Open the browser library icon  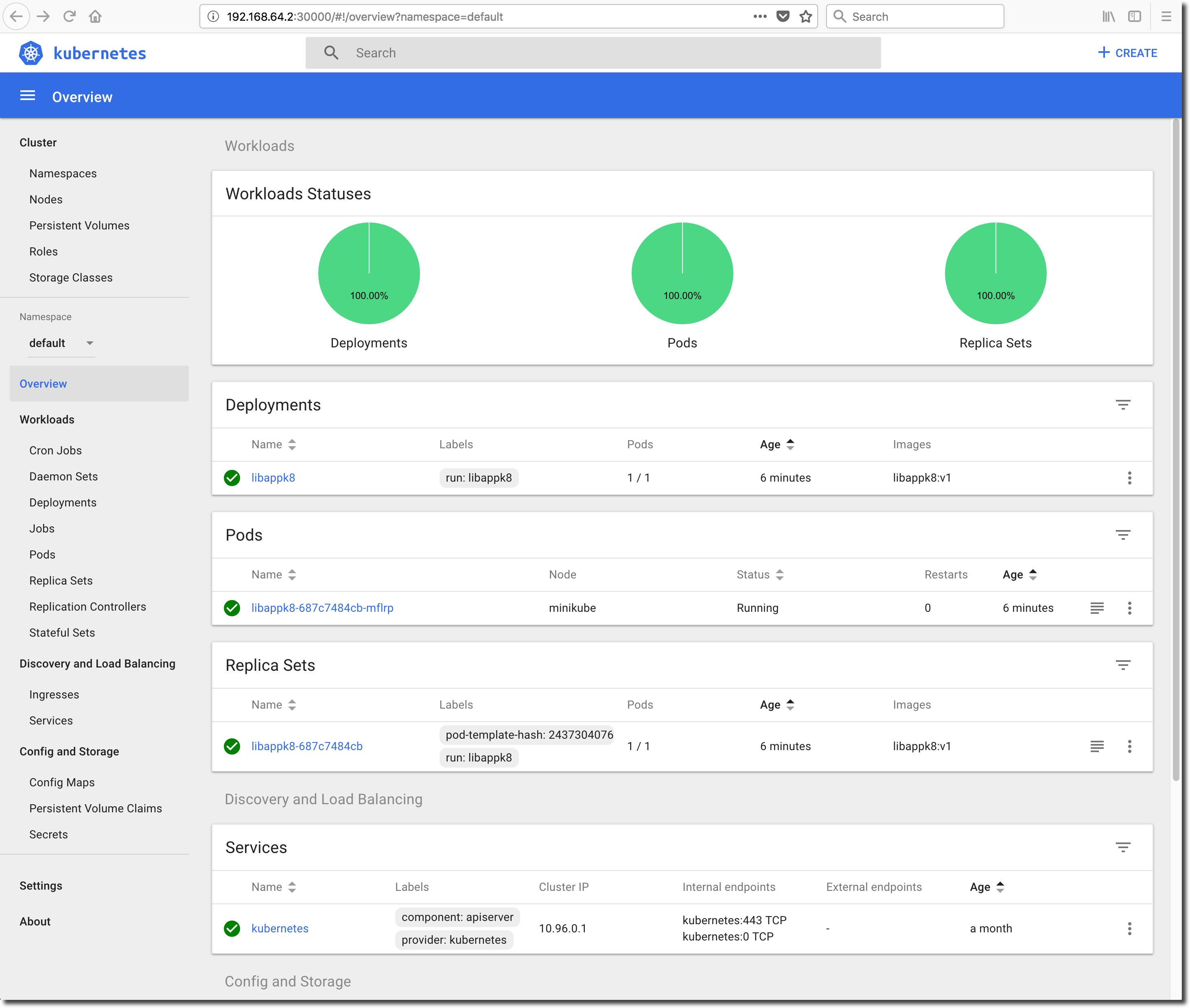(x=1108, y=17)
